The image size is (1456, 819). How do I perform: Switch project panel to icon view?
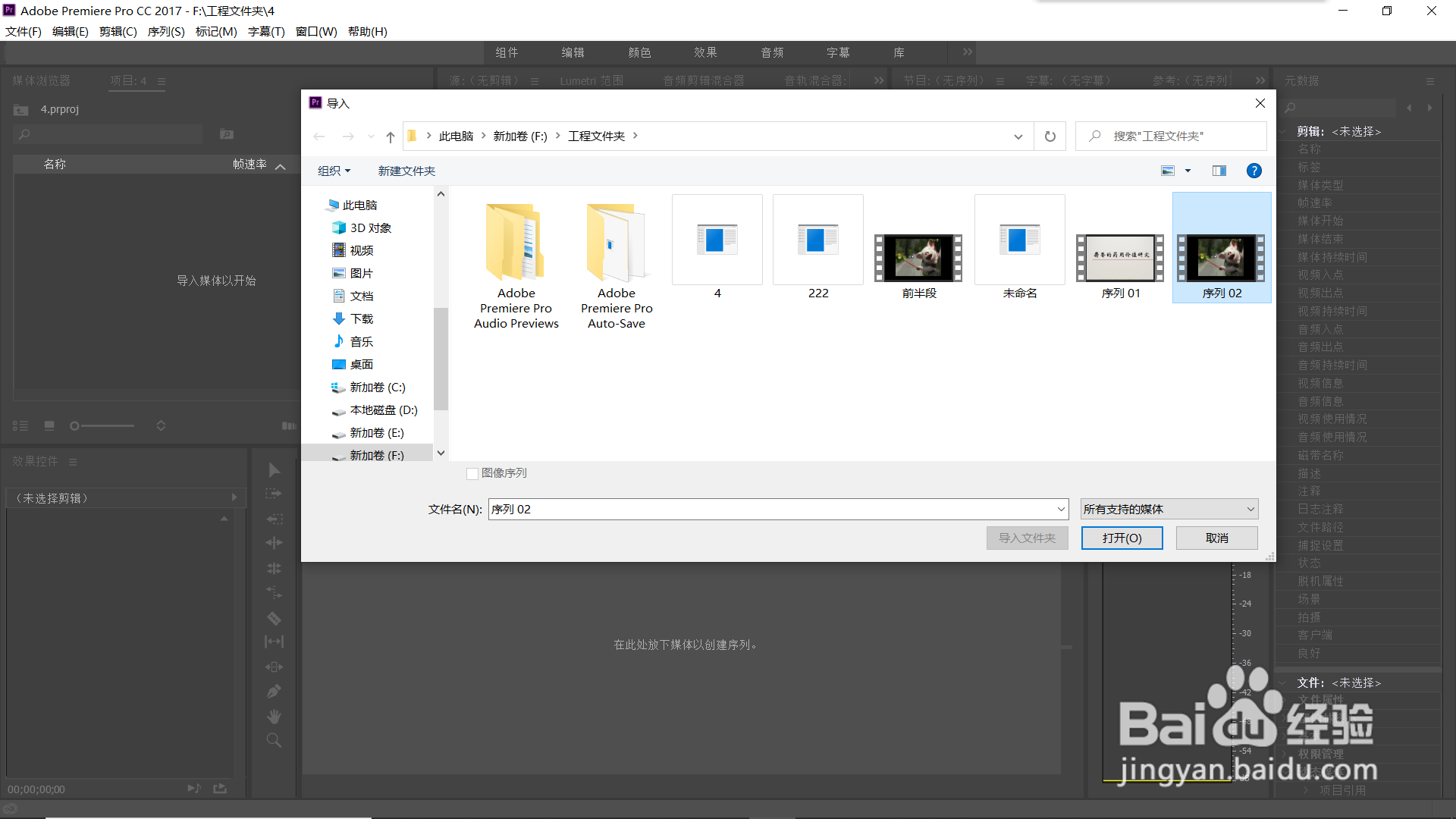click(x=49, y=426)
